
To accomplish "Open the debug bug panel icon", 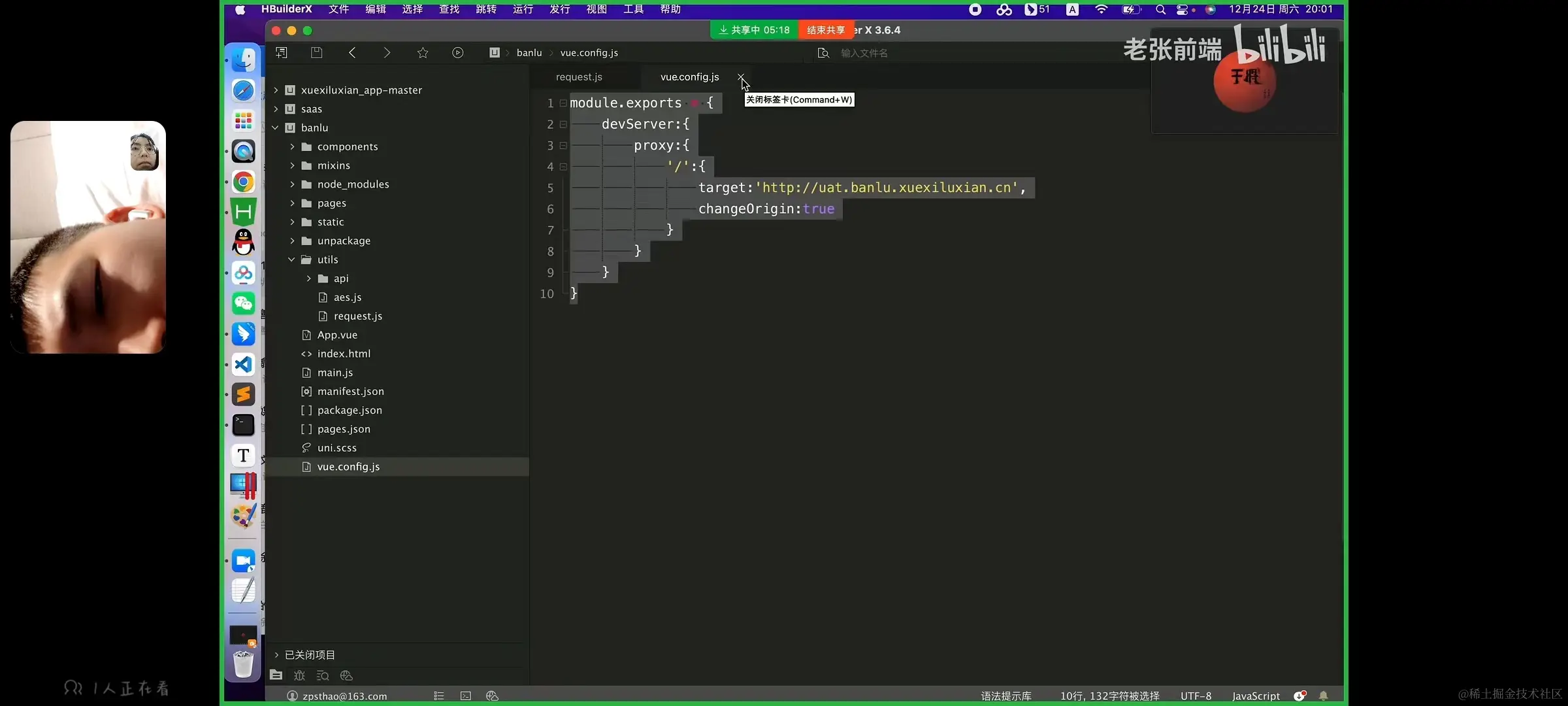I will tap(300, 675).
